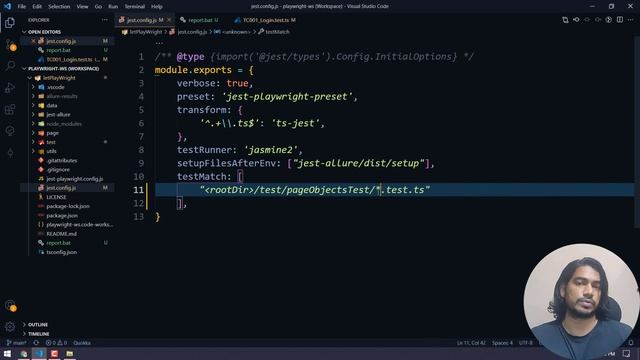
Task: Change file encoding UTF-8 in status bar
Action: pyautogui.click(x=525, y=343)
